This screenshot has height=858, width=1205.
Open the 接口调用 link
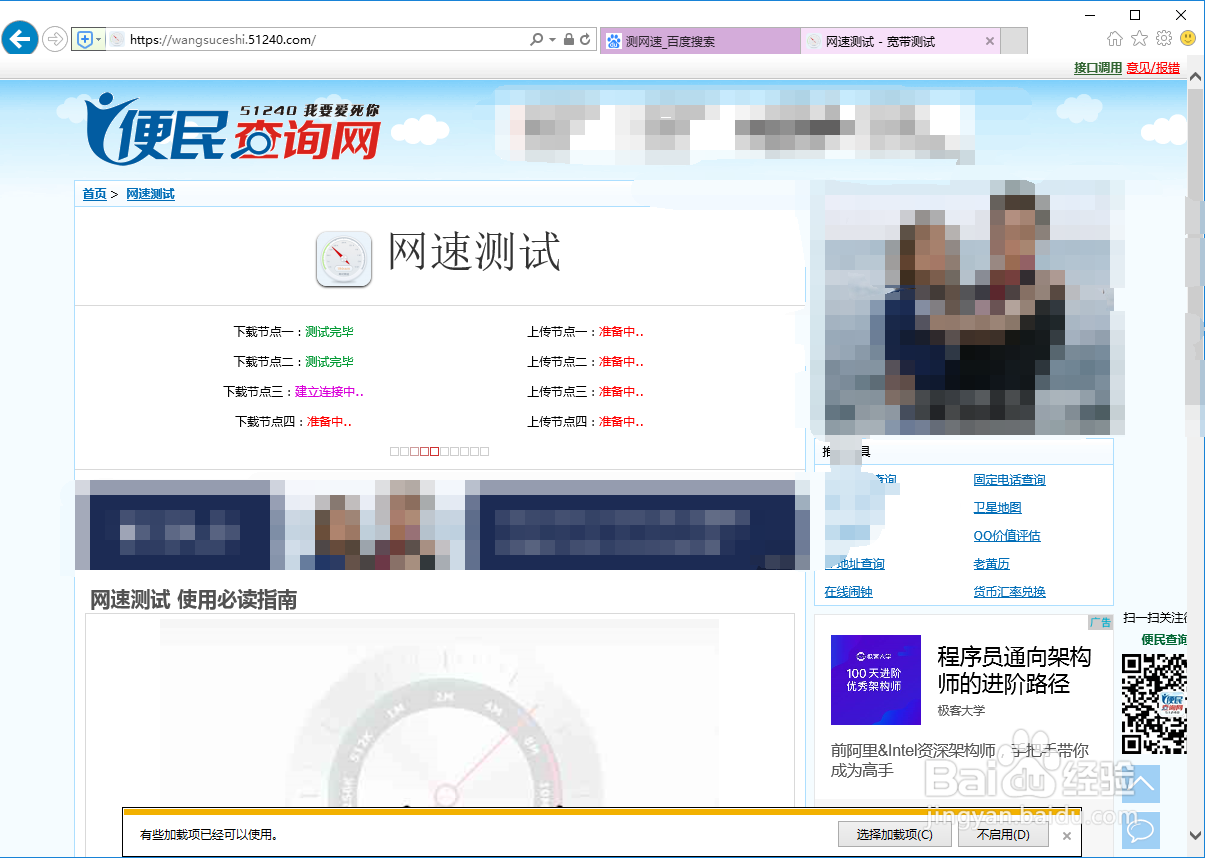coord(1098,68)
